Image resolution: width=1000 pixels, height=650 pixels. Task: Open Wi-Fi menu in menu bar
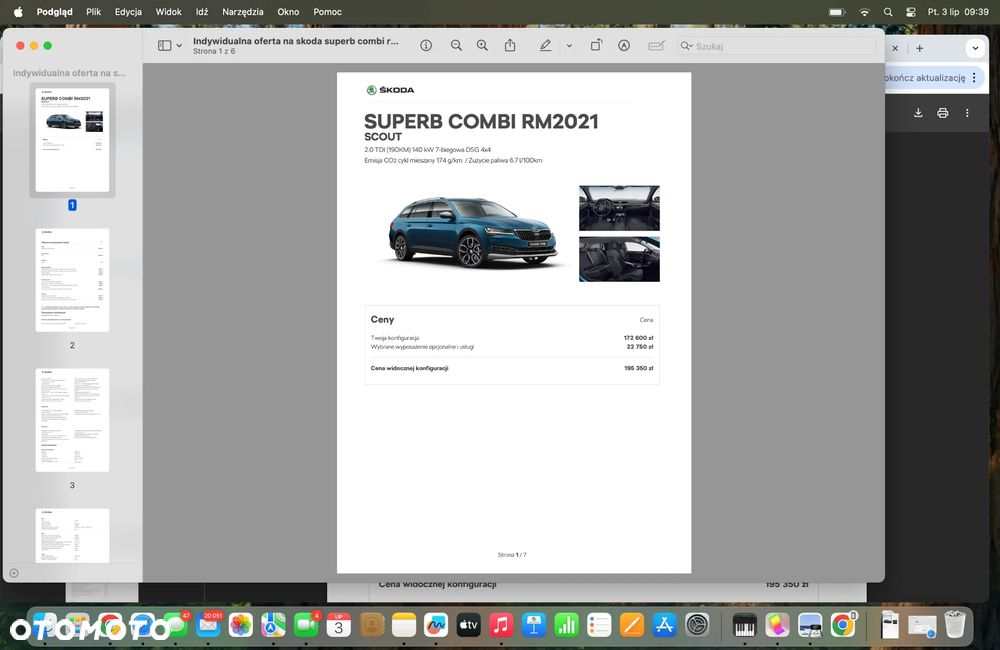pos(864,11)
